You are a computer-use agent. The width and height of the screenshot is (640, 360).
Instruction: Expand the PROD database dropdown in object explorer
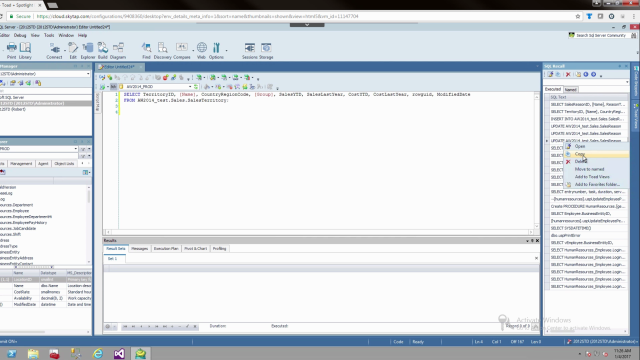76,149
